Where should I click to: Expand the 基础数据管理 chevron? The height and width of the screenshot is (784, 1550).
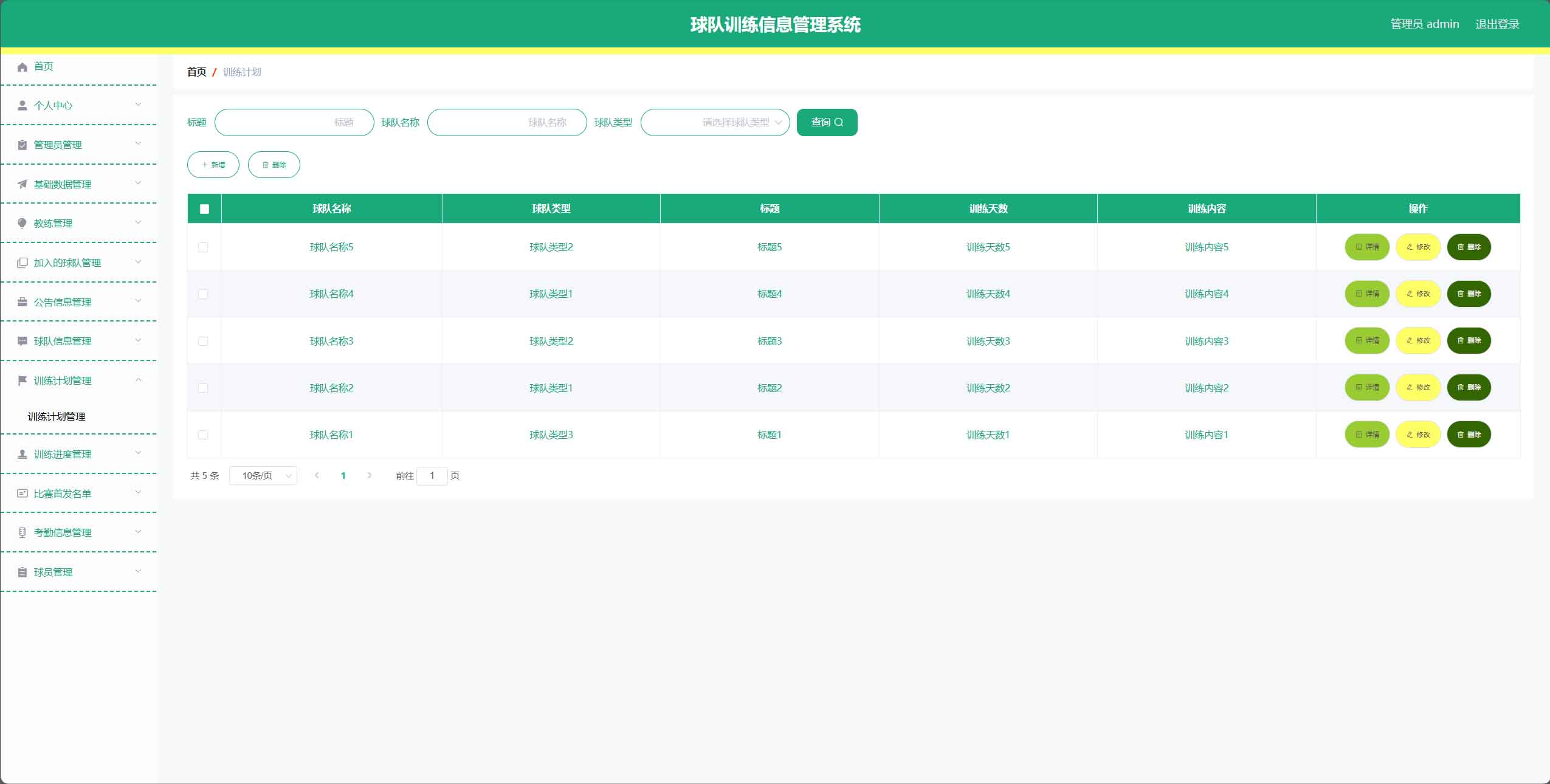[138, 183]
